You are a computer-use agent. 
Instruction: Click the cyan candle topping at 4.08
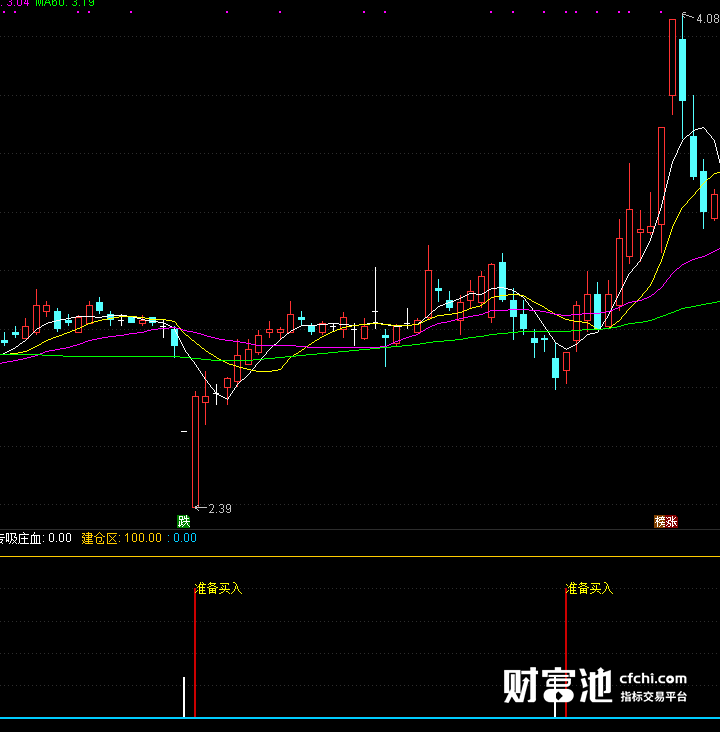(683, 70)
